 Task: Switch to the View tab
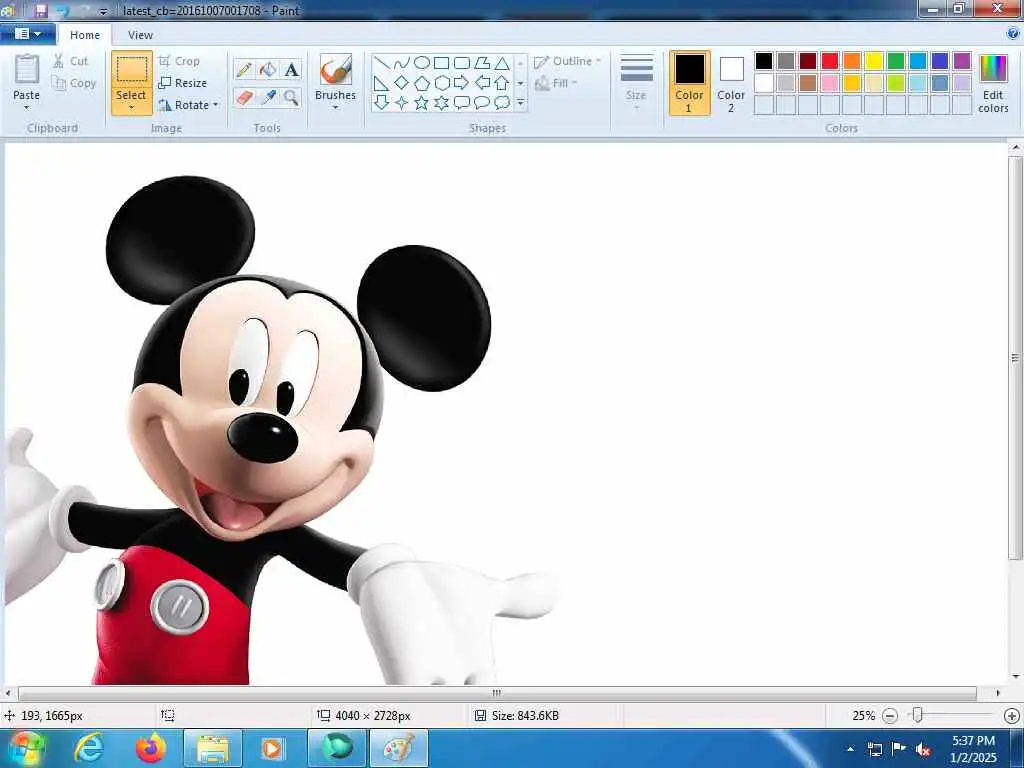[140, 35]
